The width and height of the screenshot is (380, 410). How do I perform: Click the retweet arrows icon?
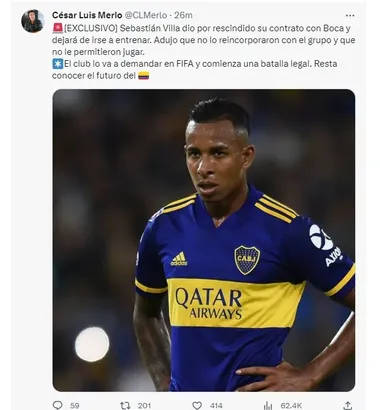pyautogui.click(x=125, y=405)
